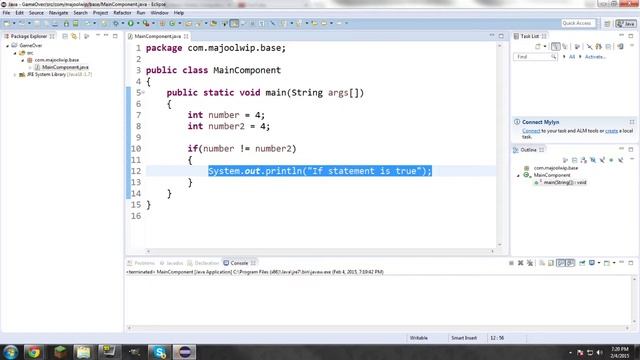The width and height of the screenshot is (640, 360).
Task: Open the Run menu
Action: (141, 13)
